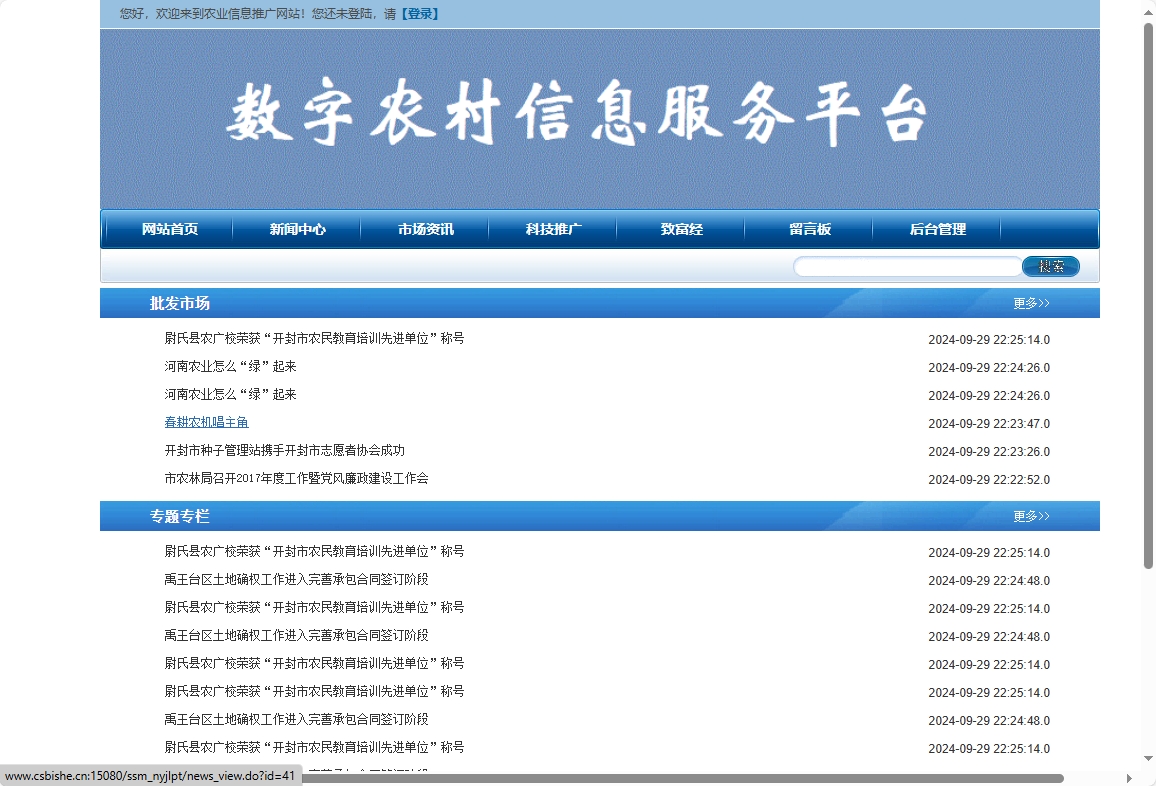Open the 春耕农机唱主角 article link
1156x786 pixels.
pos(206,422)
